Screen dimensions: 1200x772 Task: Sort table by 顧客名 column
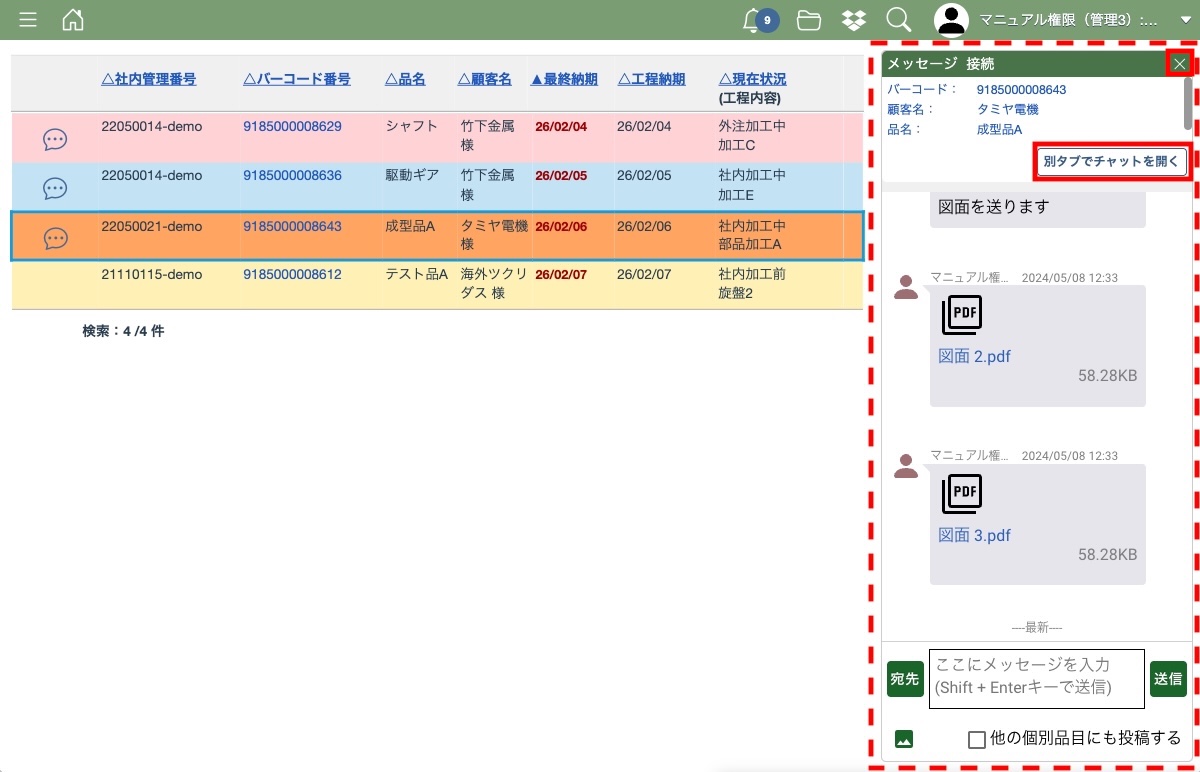pos(485,79)
